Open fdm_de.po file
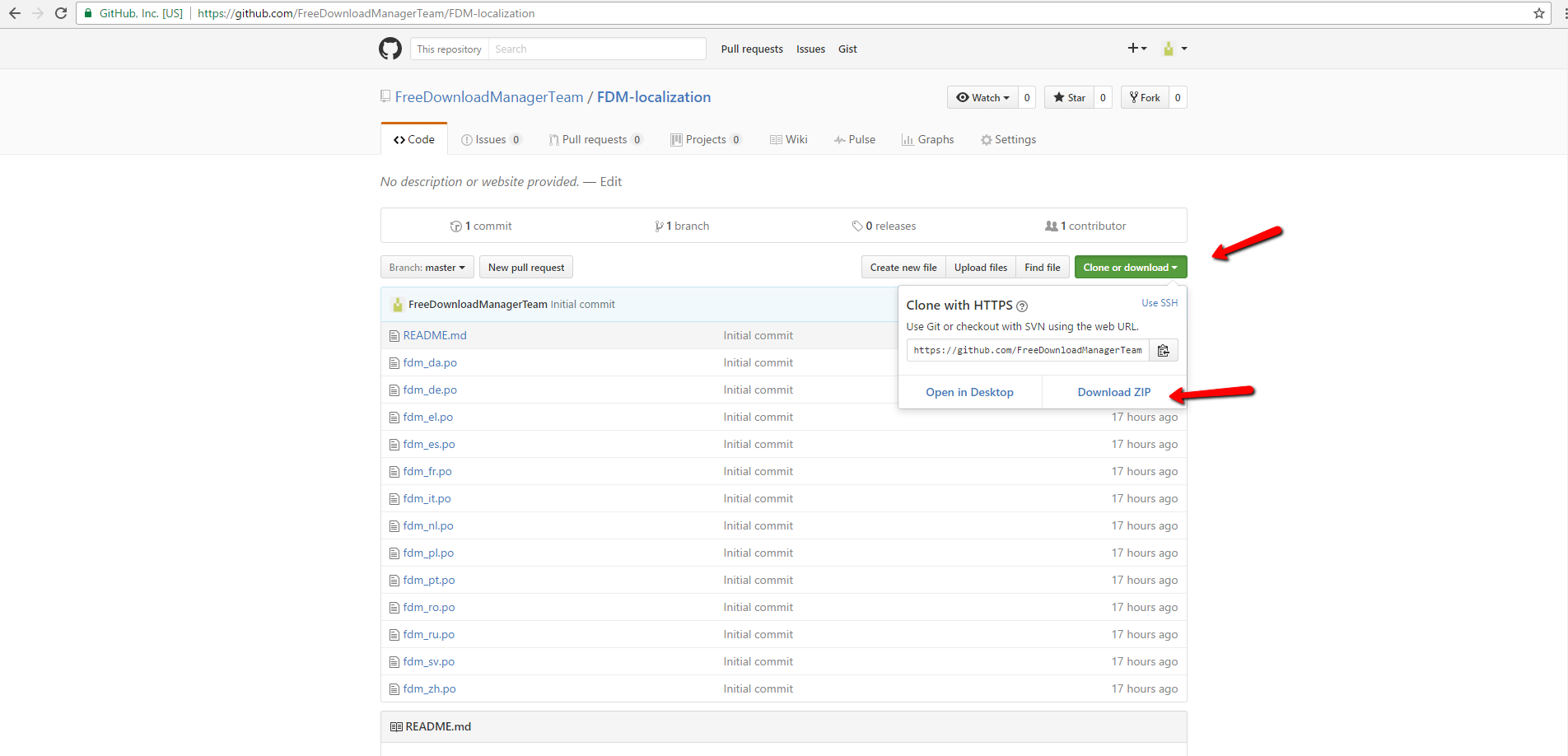 [430, 390]
